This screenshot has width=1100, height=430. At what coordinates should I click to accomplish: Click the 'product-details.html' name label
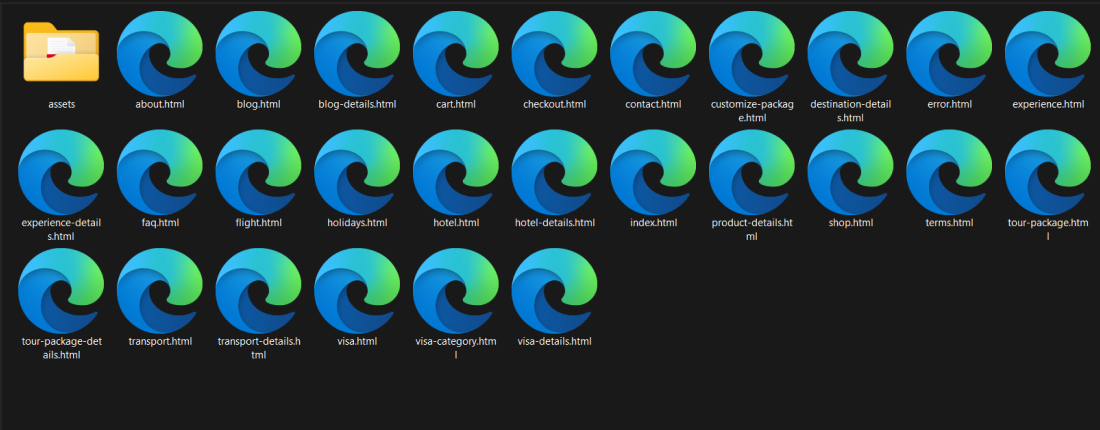752,229
